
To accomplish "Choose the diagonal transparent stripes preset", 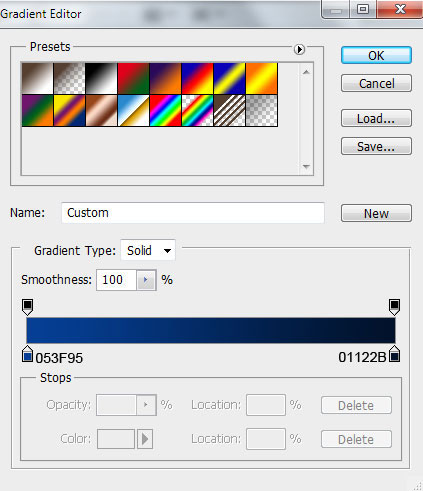I will (229, 110).
